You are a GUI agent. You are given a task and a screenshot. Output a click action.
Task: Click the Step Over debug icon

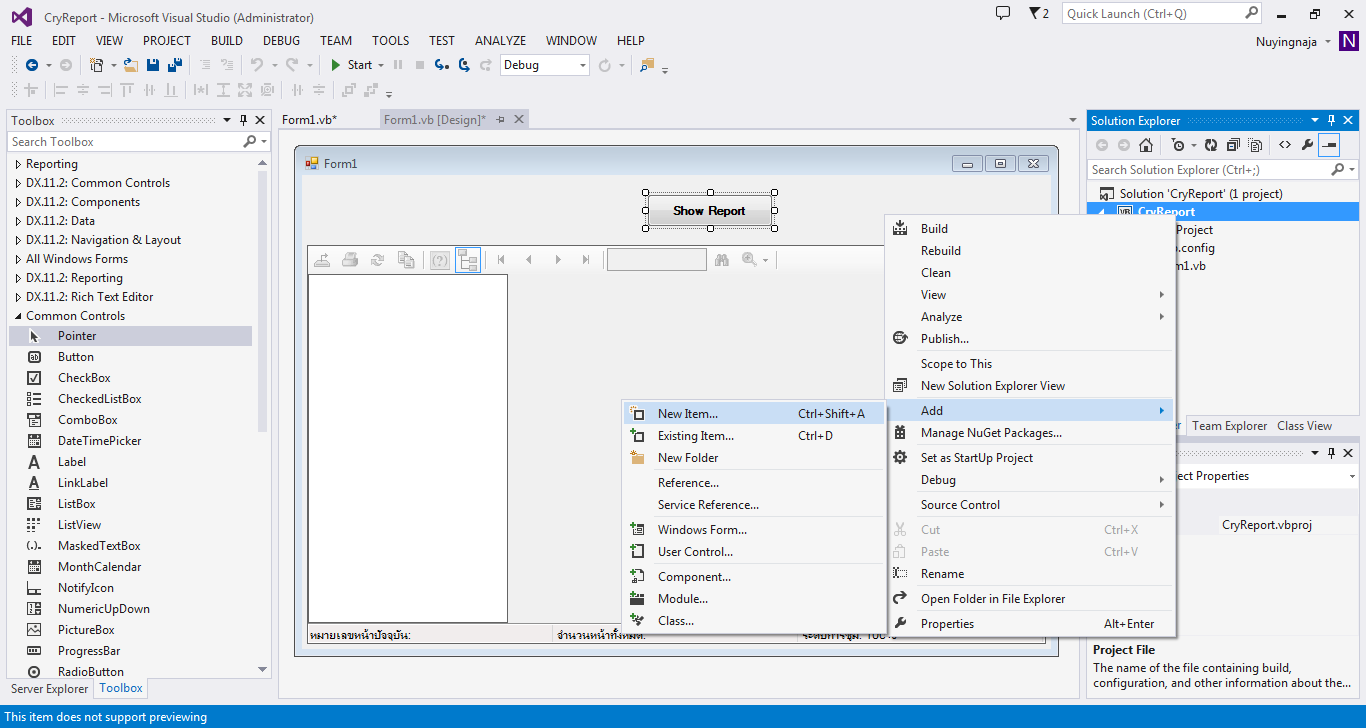pyautogui.click(x=464, y=65)
